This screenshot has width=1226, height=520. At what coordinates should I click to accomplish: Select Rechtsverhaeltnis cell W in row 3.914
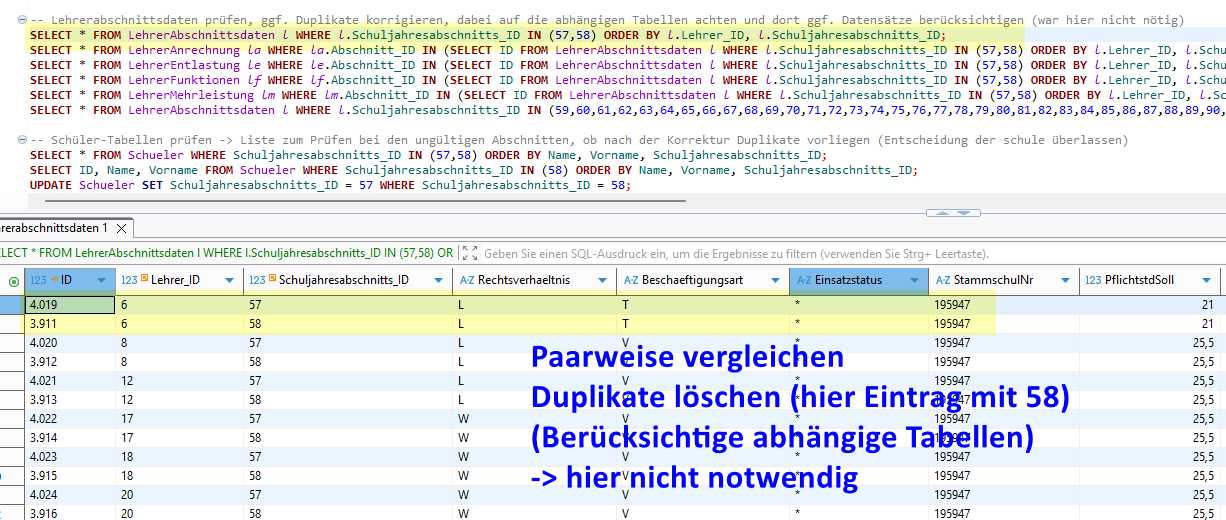535,437
